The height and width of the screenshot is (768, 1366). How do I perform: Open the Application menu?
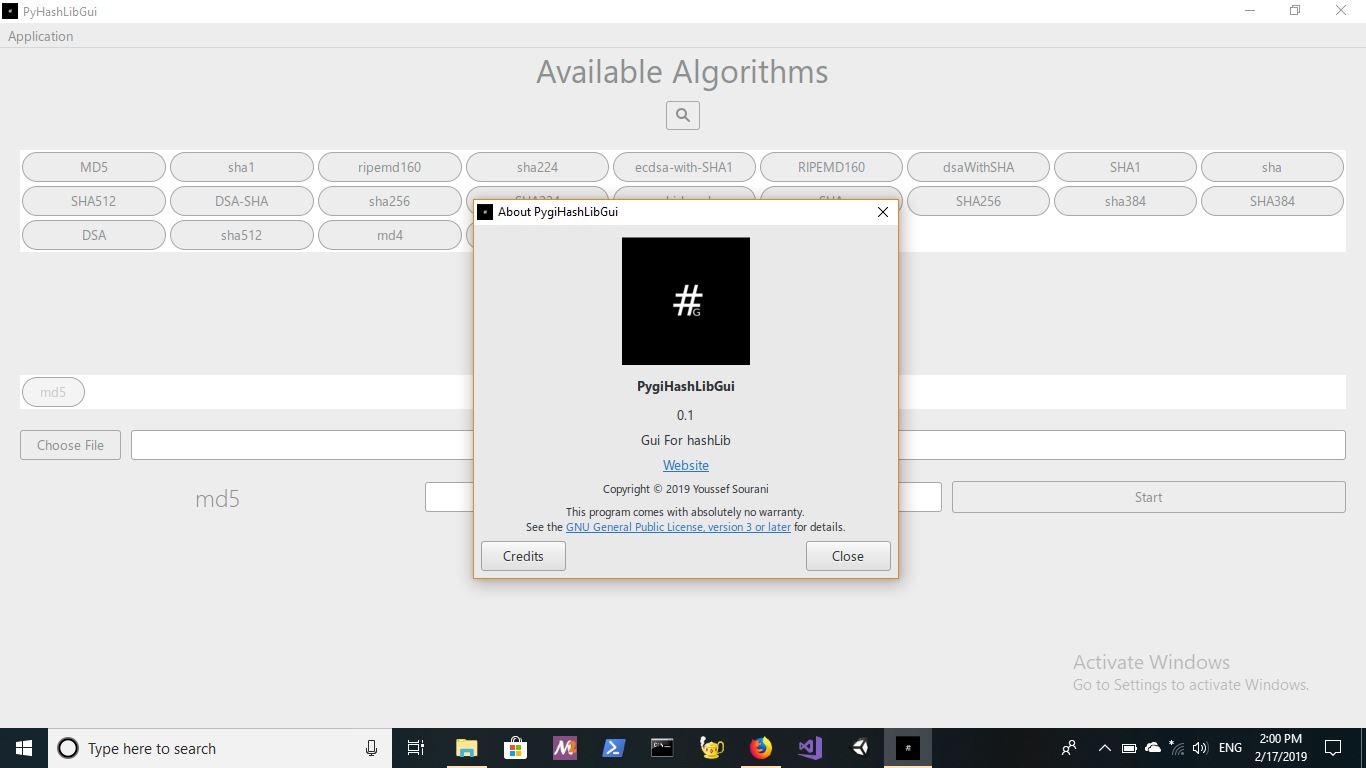pos(41,36)
